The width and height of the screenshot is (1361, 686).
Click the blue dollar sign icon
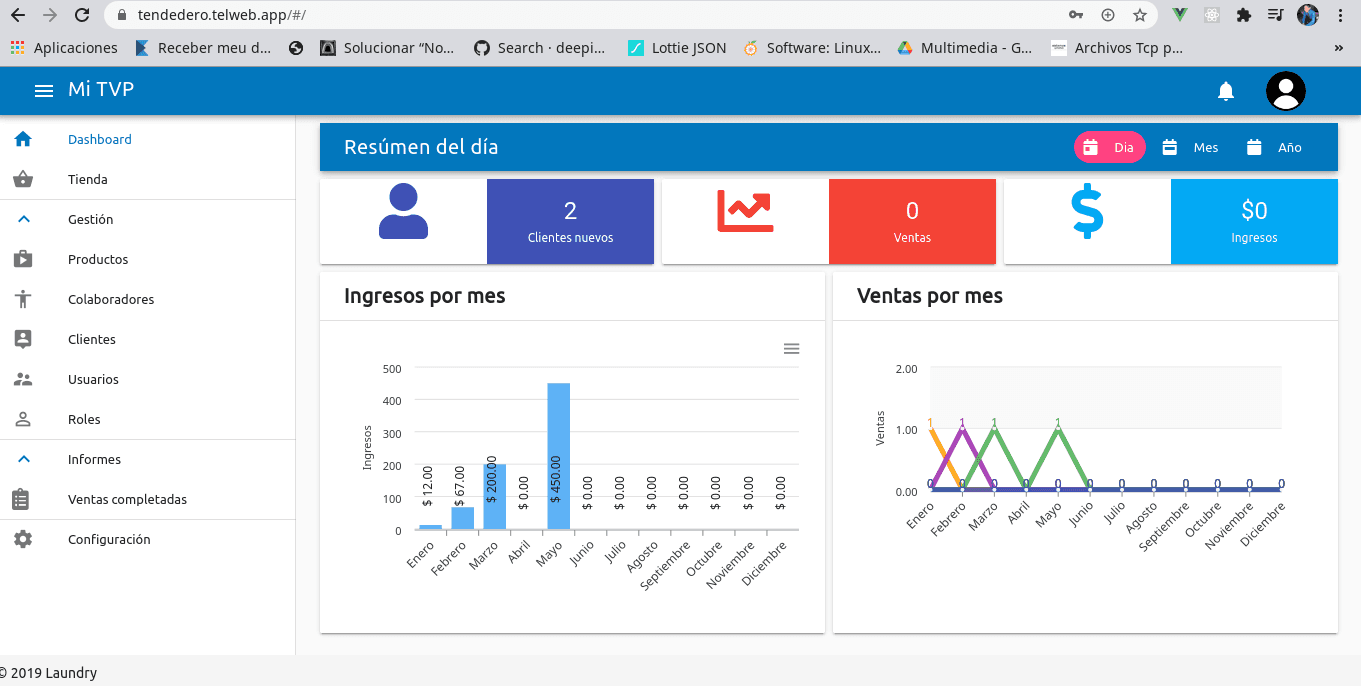point(1087,211)
